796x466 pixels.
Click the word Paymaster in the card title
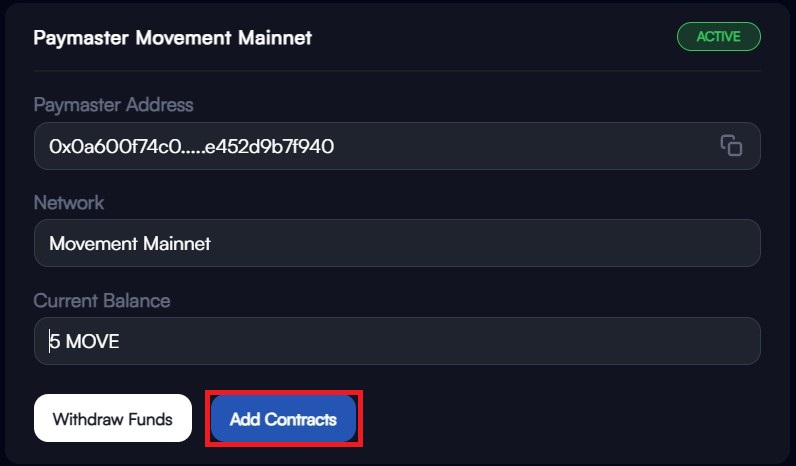tap(81, 39)
